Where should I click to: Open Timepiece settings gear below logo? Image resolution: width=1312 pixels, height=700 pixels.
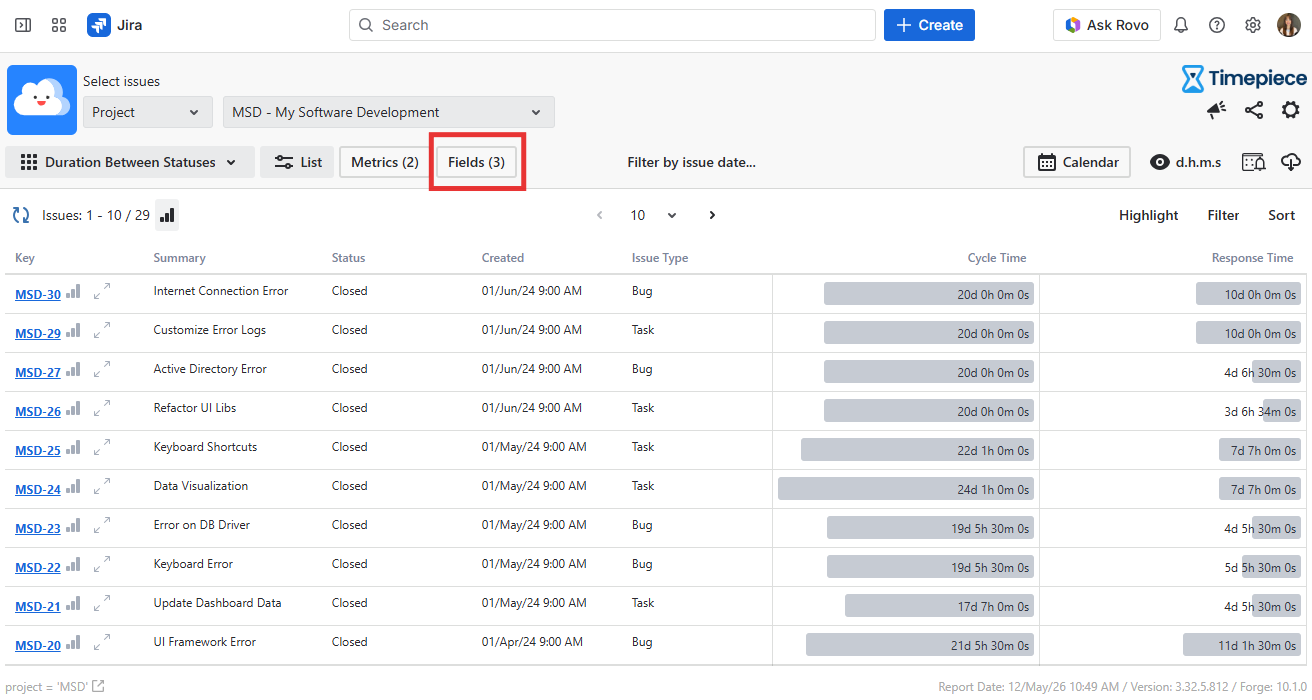[x=1291, y=110]
